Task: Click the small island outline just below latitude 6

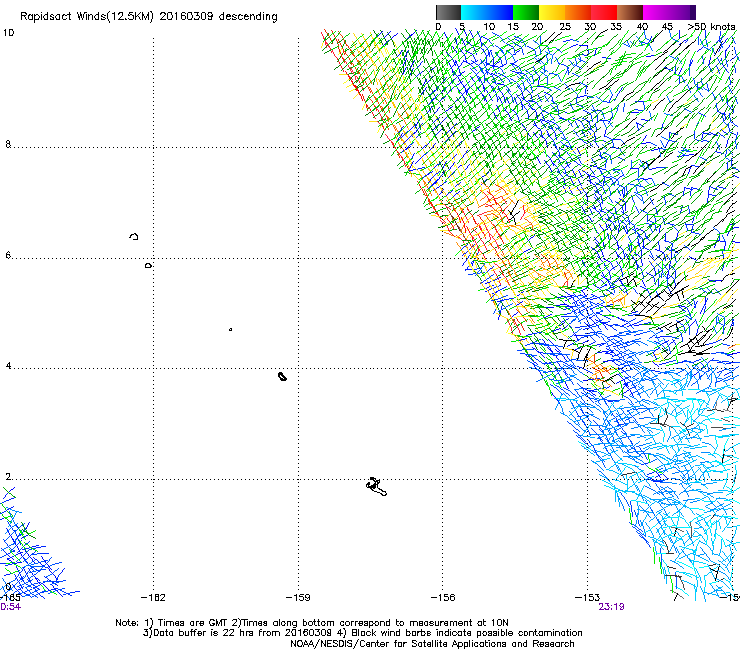Action: 149,266
